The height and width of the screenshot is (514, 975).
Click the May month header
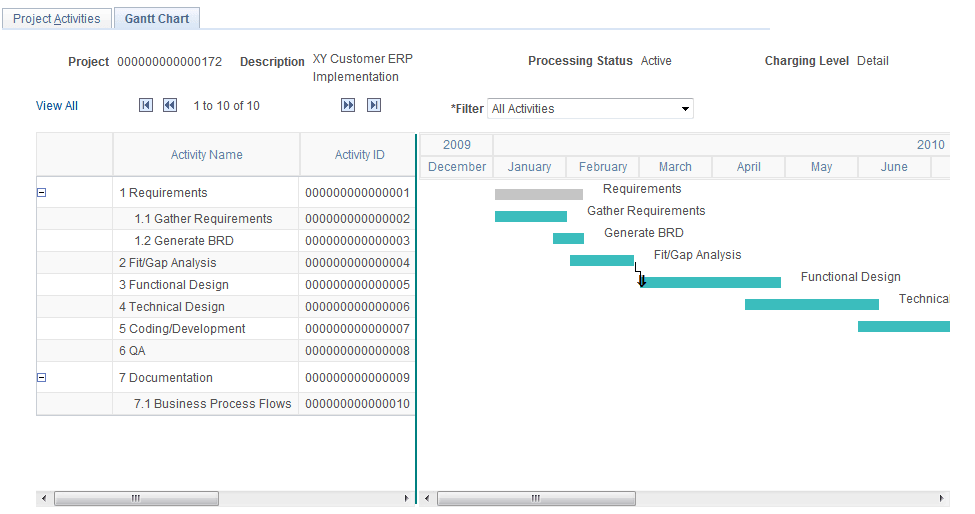coord(821,167)
